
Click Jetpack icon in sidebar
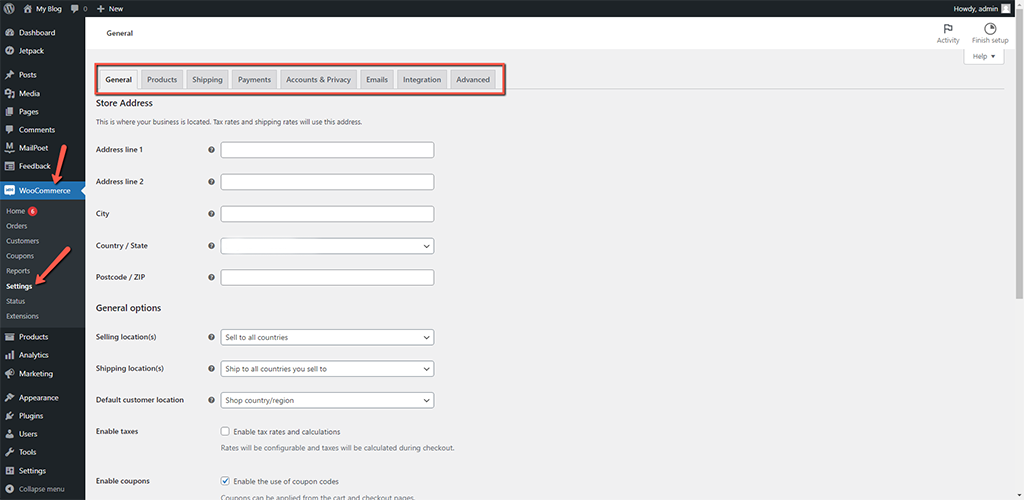pyautogui.click(x=10, y=51)
